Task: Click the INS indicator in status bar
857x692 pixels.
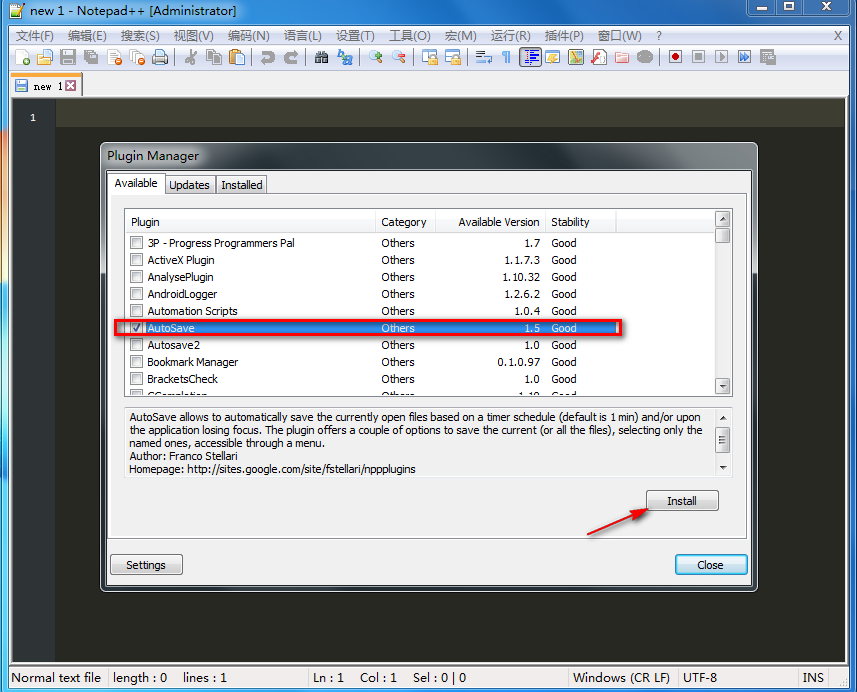Action: tap(813, 678)
